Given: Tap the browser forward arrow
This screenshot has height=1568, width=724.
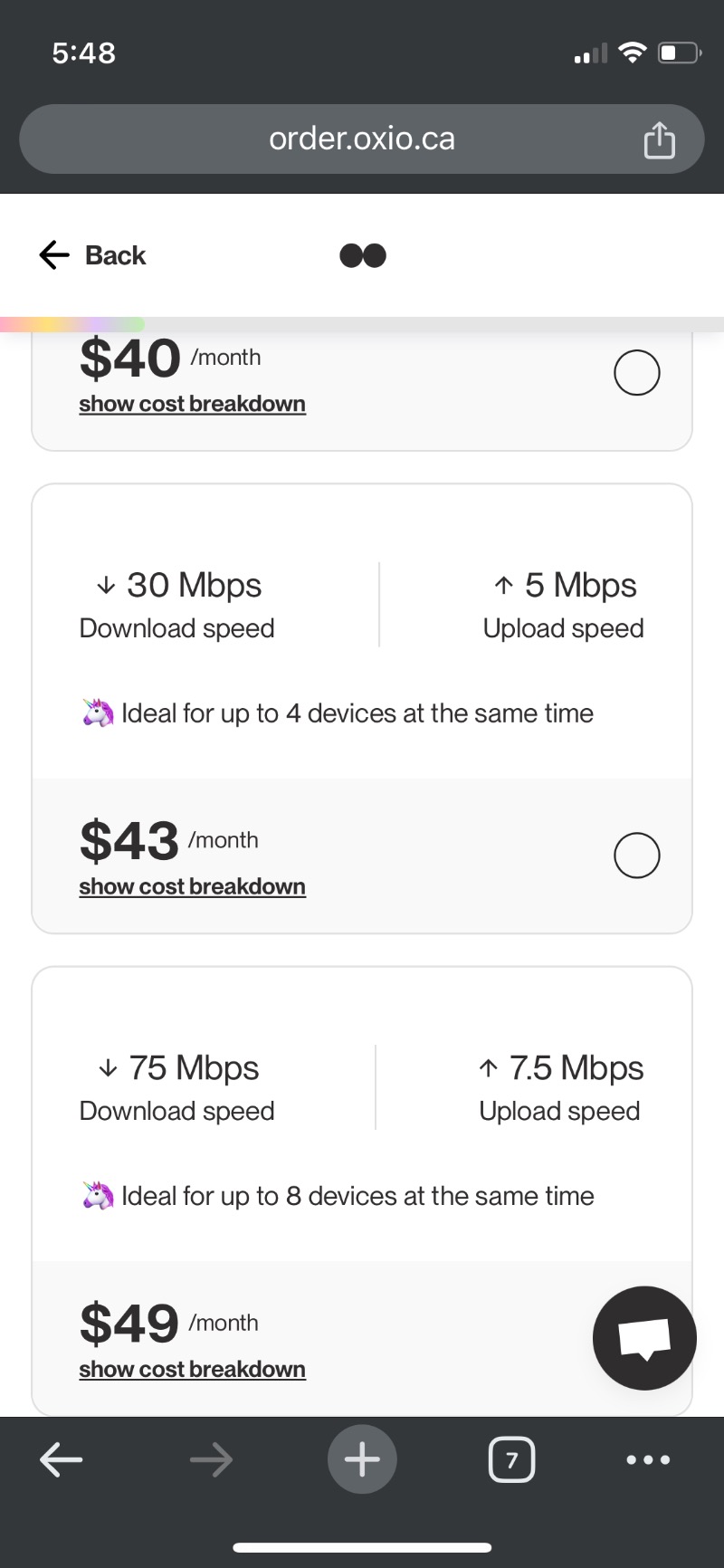Looking at the screenshot, I should [x=211, y=1459].
